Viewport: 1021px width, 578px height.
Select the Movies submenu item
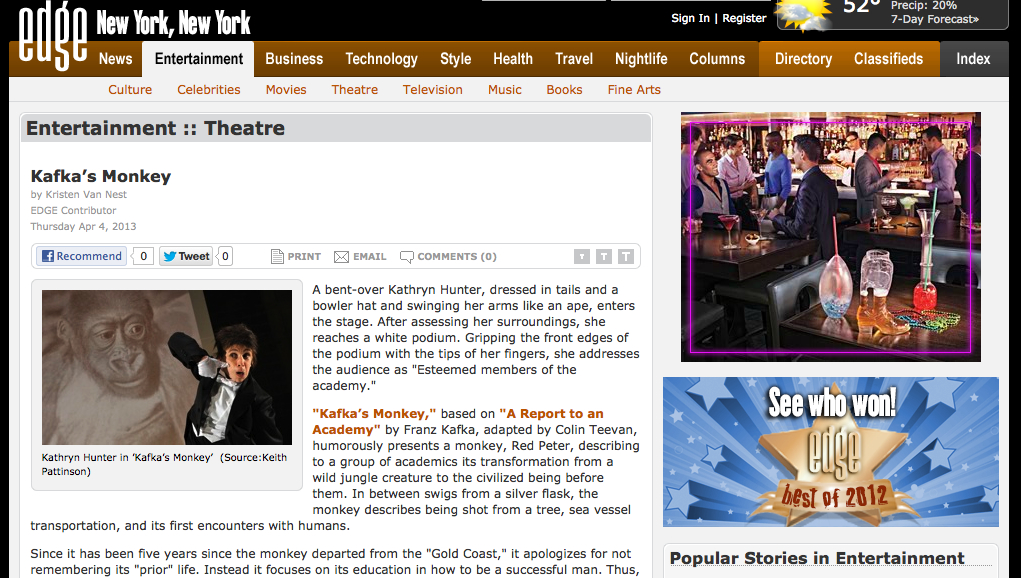(x=286, y=90)
